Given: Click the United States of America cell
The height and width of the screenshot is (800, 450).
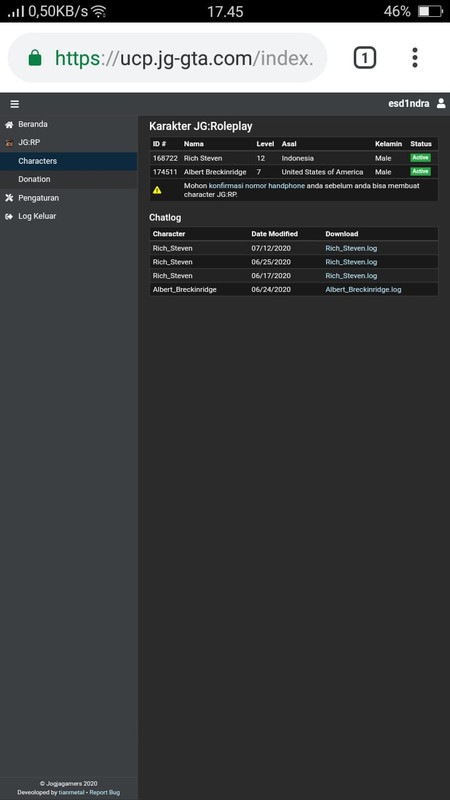Looking at the screenshot, I should click(322, 172).
